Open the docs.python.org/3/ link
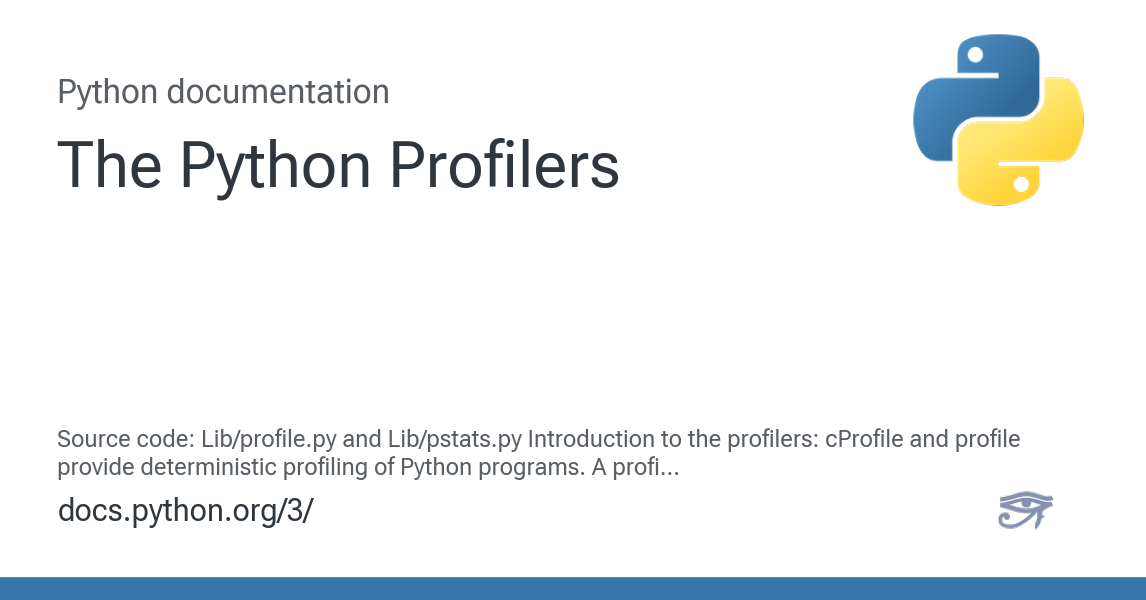Screen dimensions: 1146x600 point(186,510)
